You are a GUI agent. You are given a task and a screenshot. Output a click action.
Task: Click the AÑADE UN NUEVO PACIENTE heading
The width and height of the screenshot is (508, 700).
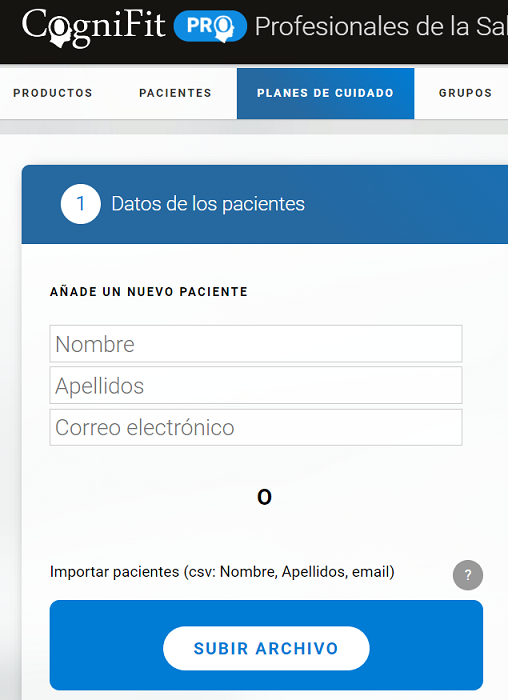click(149, 292)
